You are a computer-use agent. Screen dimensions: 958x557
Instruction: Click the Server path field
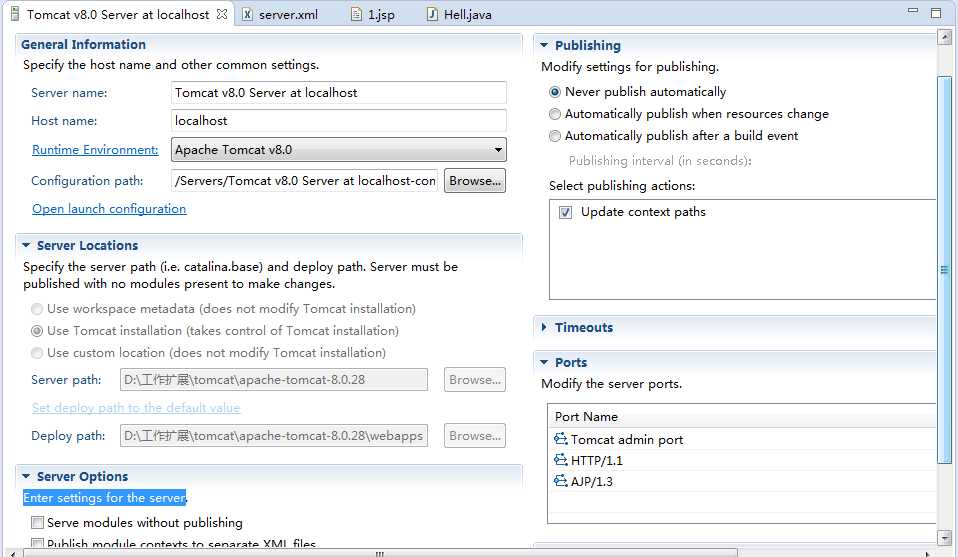[x=274, y=380]
